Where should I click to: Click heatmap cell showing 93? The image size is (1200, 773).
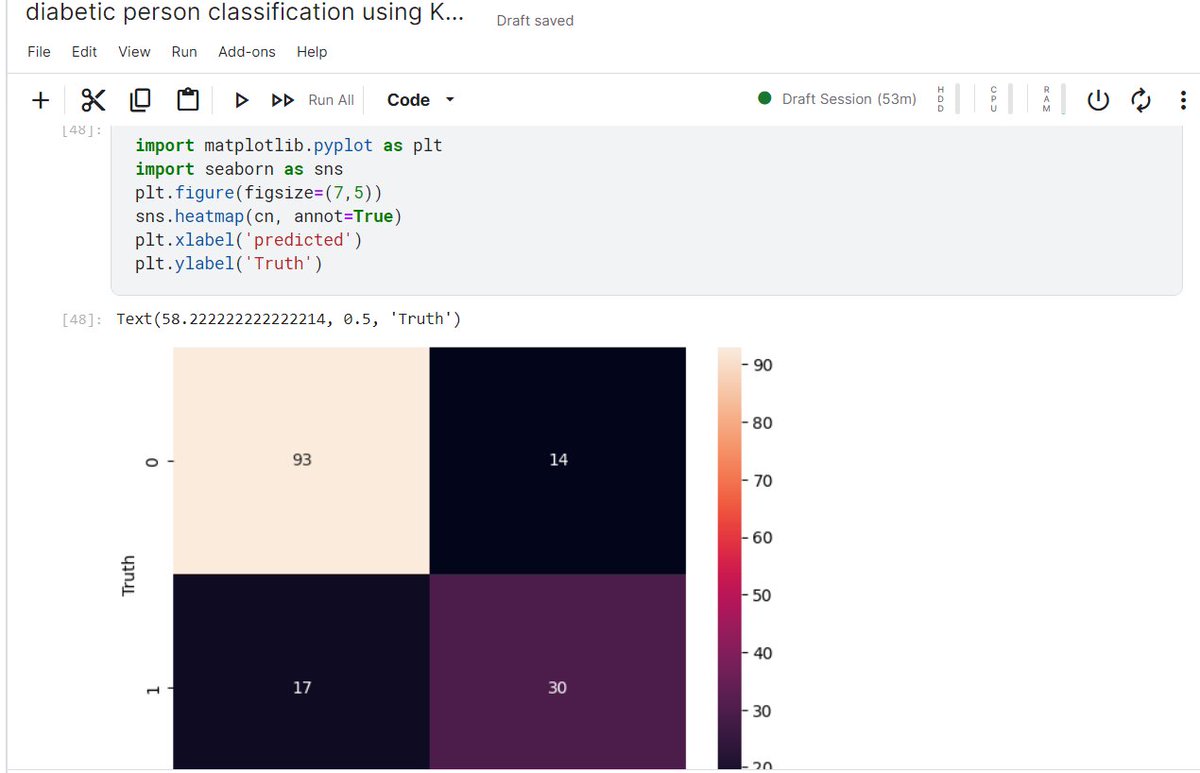[302, 460]
